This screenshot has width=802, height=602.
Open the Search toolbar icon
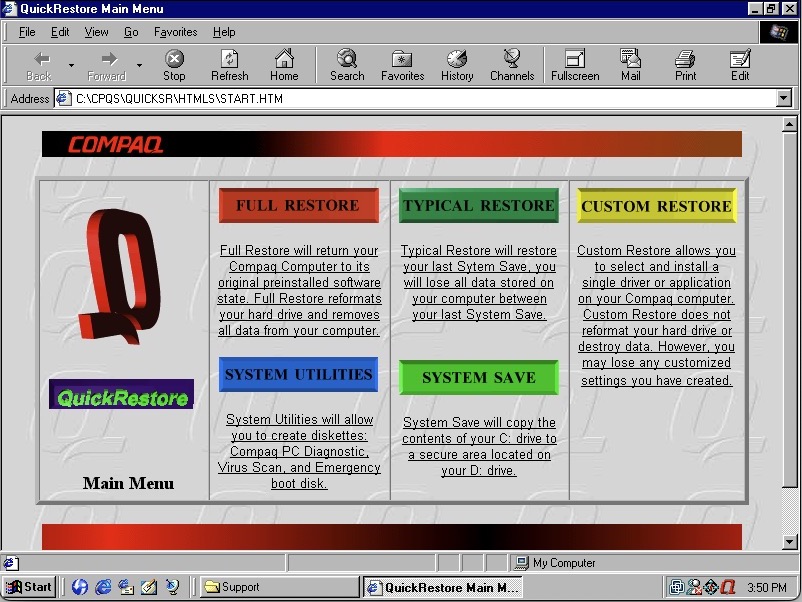tap(347, 65)
